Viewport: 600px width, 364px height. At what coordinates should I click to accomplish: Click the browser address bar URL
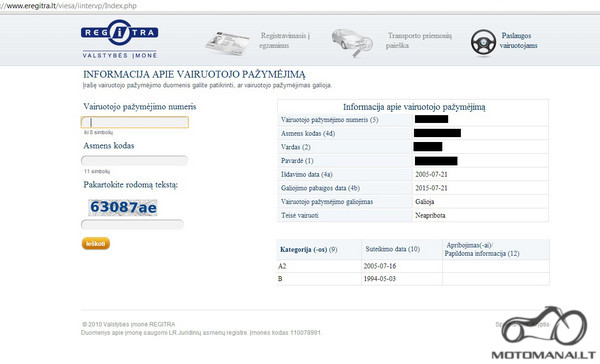coord(68,6)
